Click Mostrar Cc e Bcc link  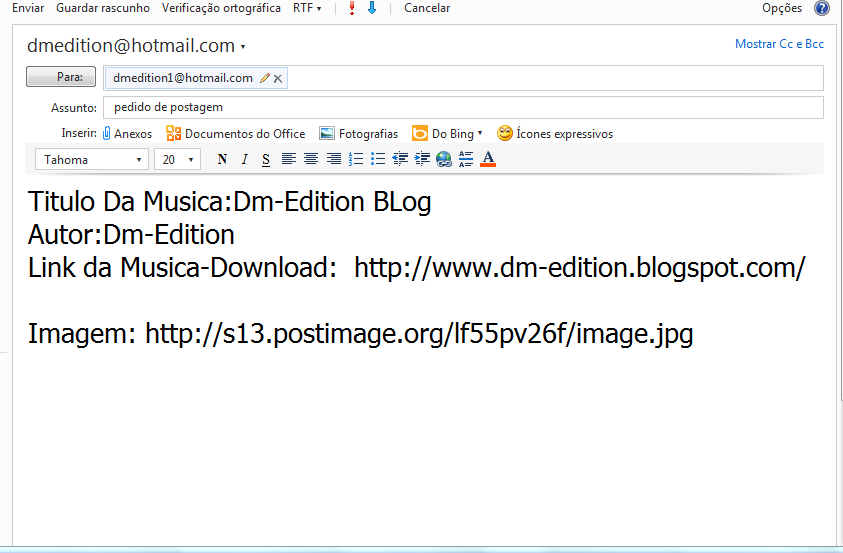pyautogui.click(x=779, y=44)
